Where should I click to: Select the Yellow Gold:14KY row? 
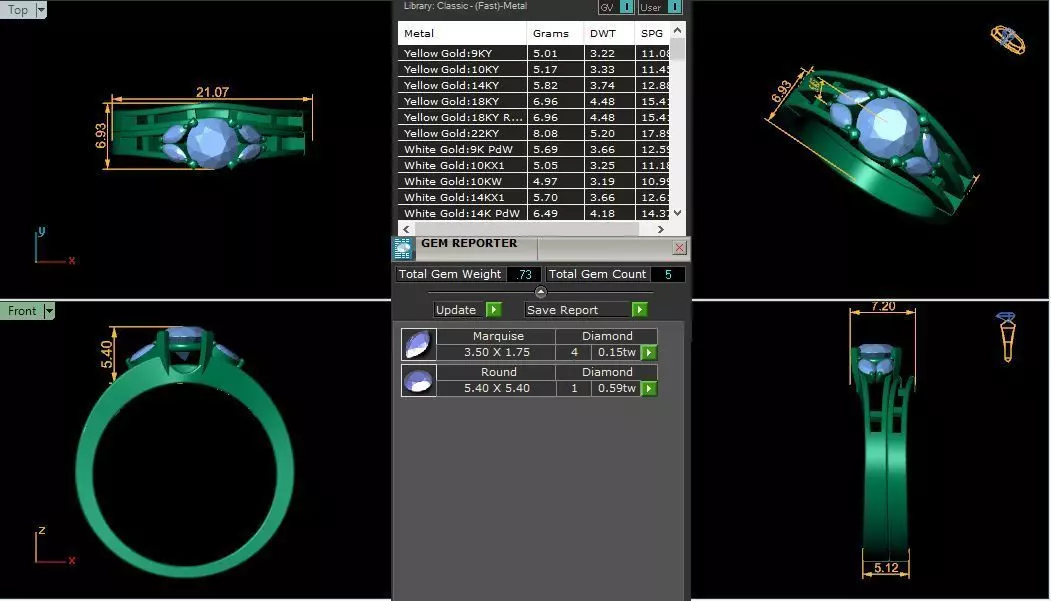pyautogui.click(x=534, y=85)
